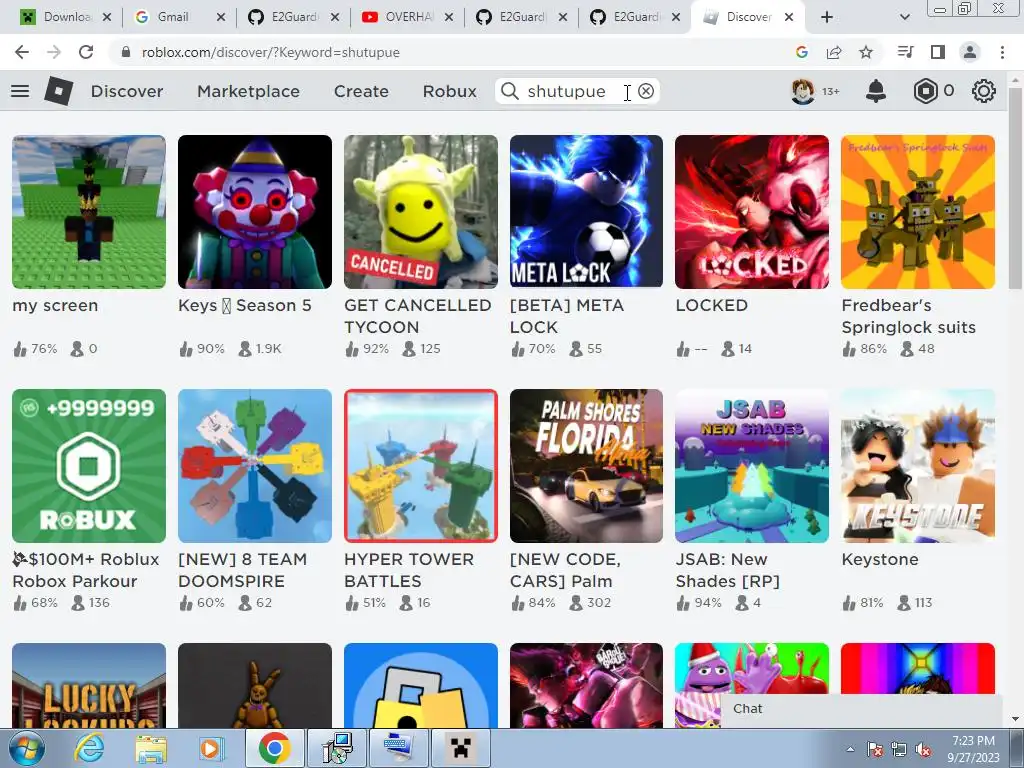Viewport: 1024px width, 768px height.
Task: Open GET CANCELLED TYCOON thumbnail
Action: (421, 212)
